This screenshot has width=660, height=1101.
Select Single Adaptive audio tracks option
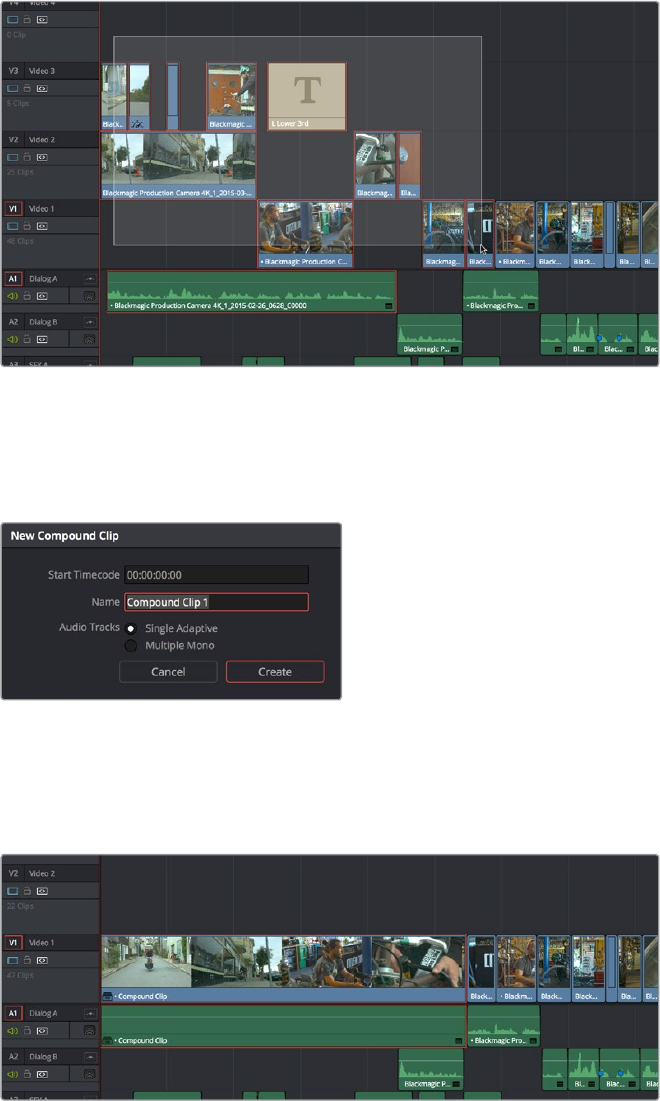[x=131, y=628]
